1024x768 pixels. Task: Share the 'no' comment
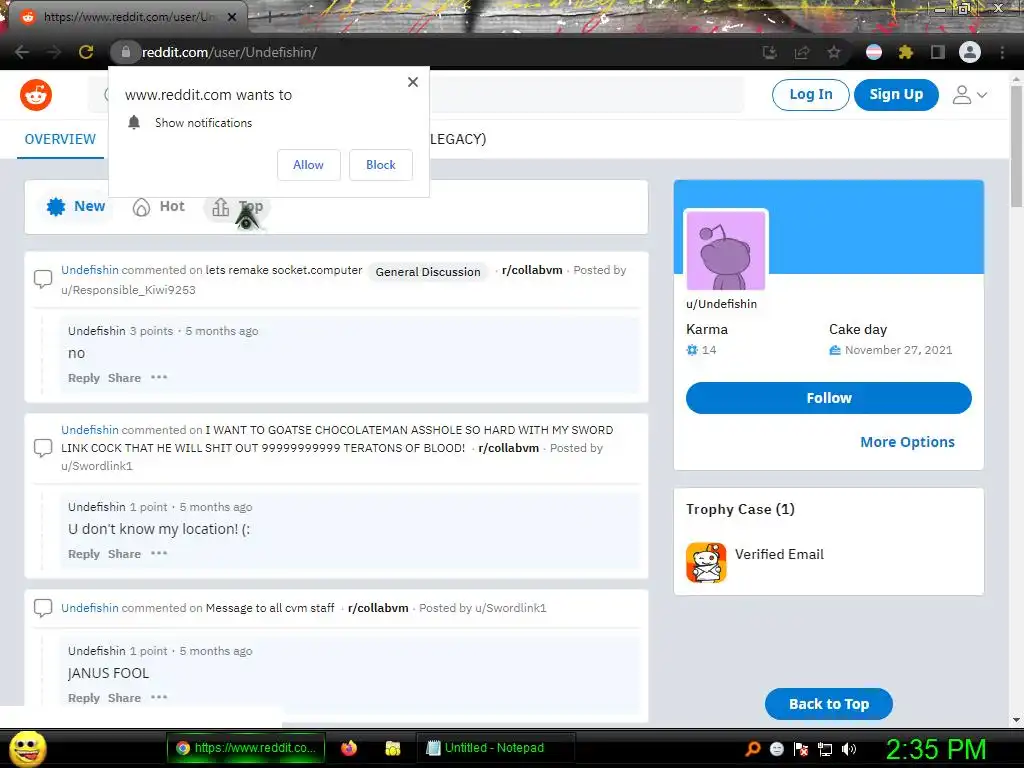(x=124, y=378)
